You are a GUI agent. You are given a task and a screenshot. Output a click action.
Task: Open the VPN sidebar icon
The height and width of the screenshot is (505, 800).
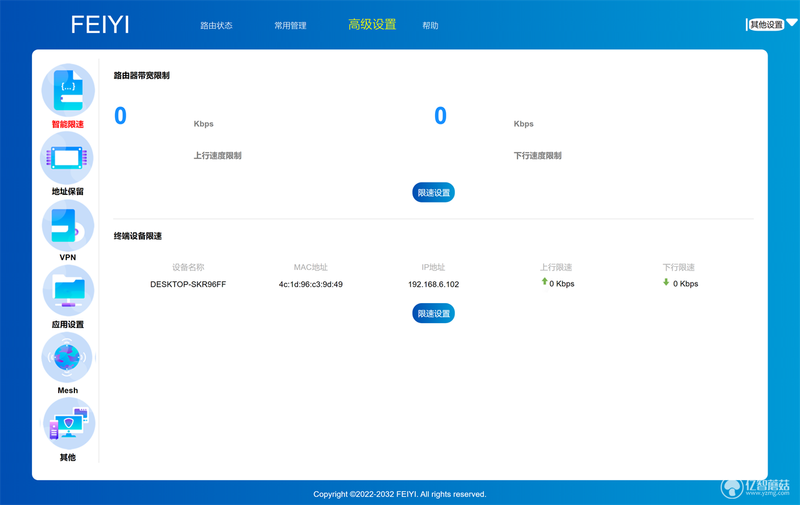point(68,225)
